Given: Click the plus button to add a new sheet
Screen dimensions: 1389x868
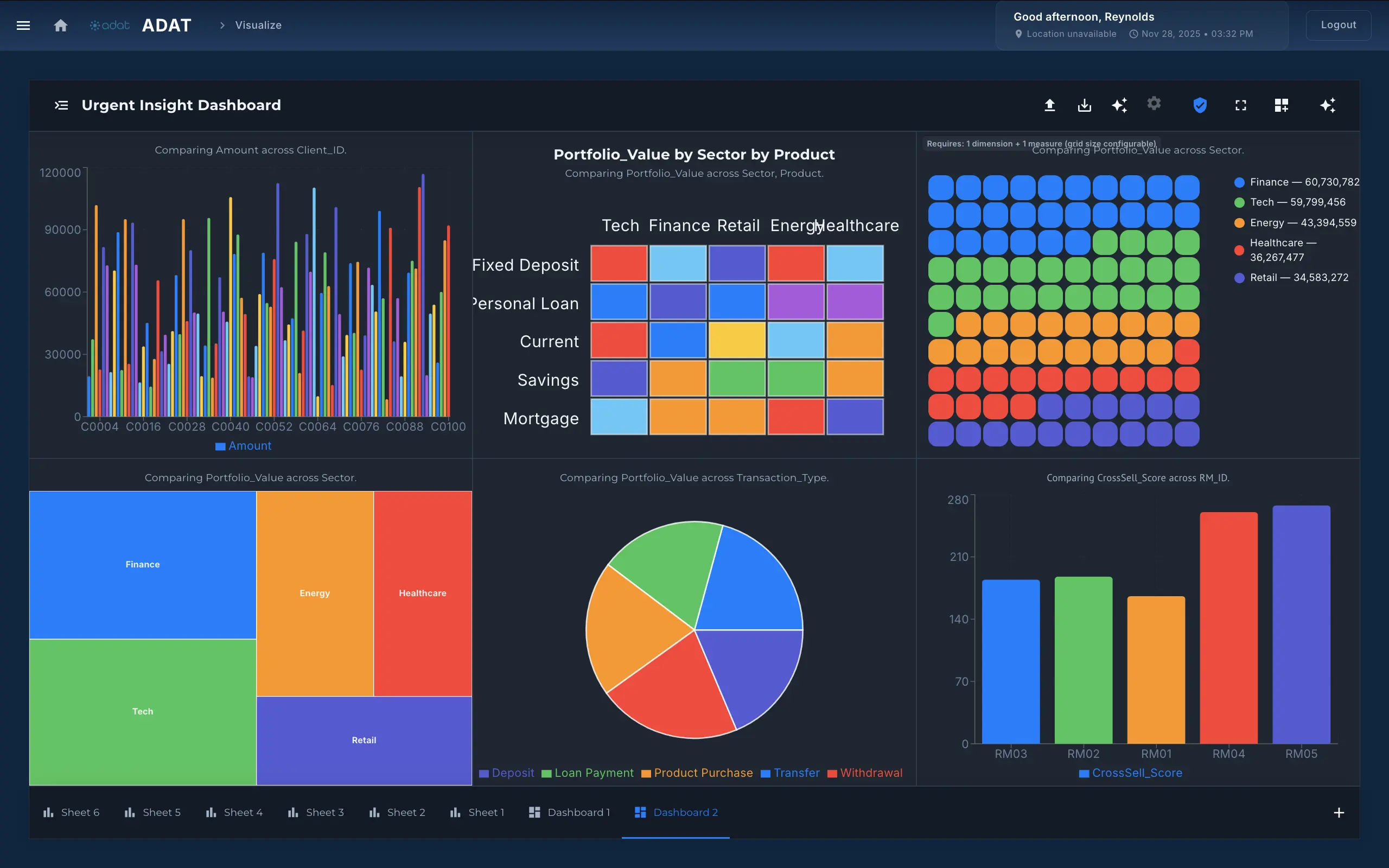Looking at the screenshot, I should (1339, 812).
